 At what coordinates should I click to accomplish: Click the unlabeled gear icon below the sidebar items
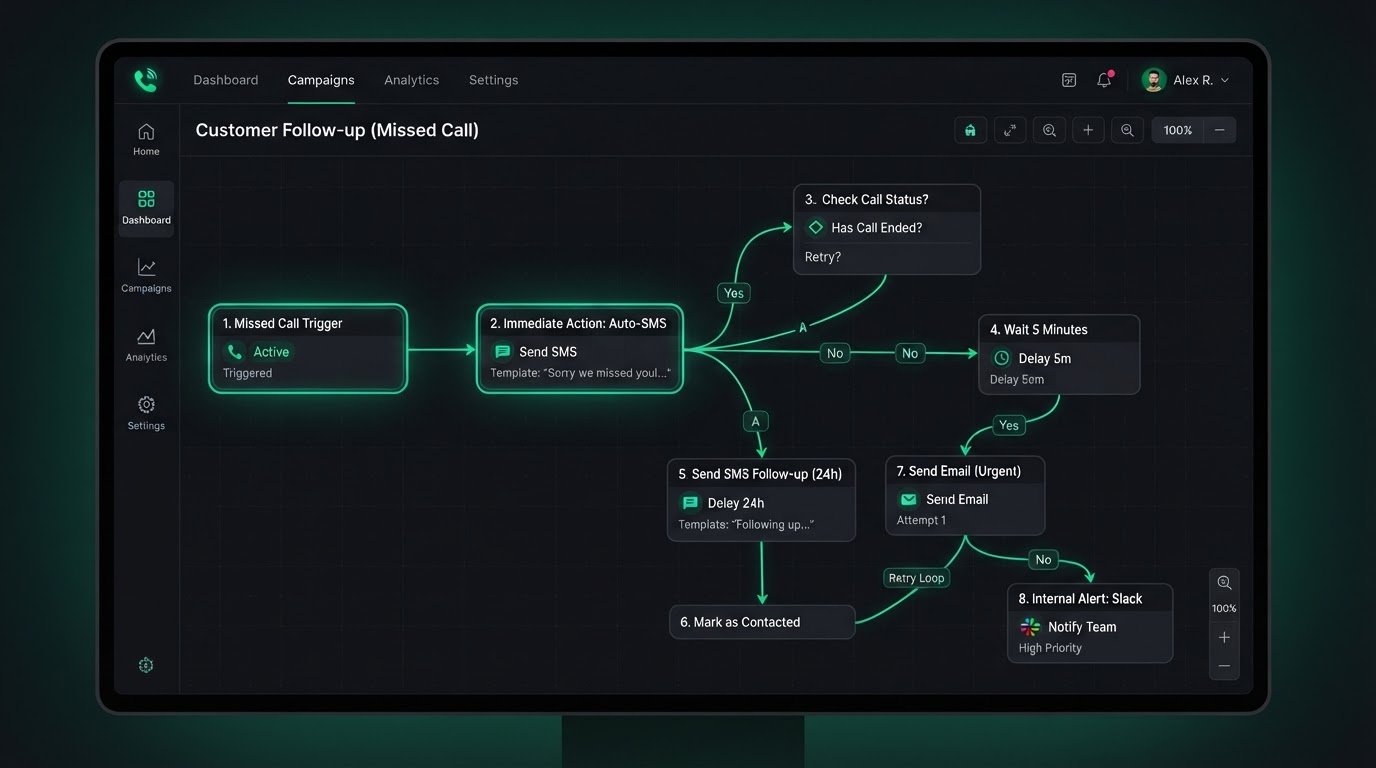coord(146,665)
